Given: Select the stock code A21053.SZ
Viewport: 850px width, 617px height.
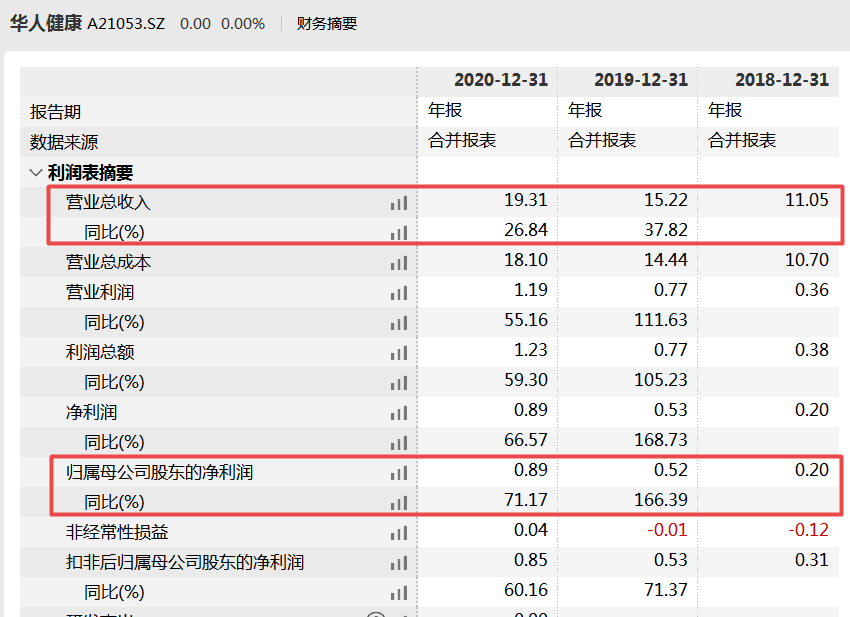Looking at the screenshot, I should (126, 23).
